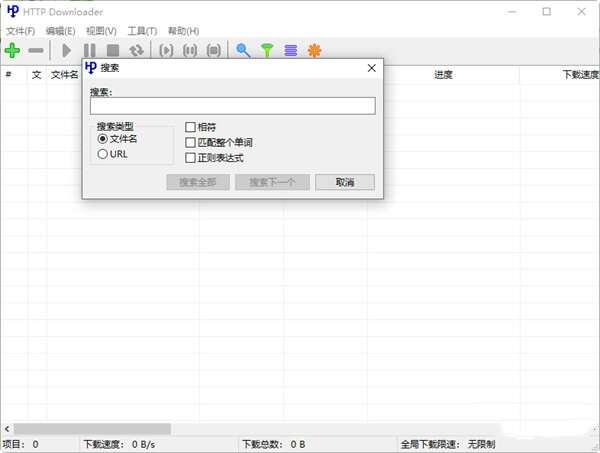Select the 文件名 search type radio button
The image size is (600, 453).
click(103, 139)
